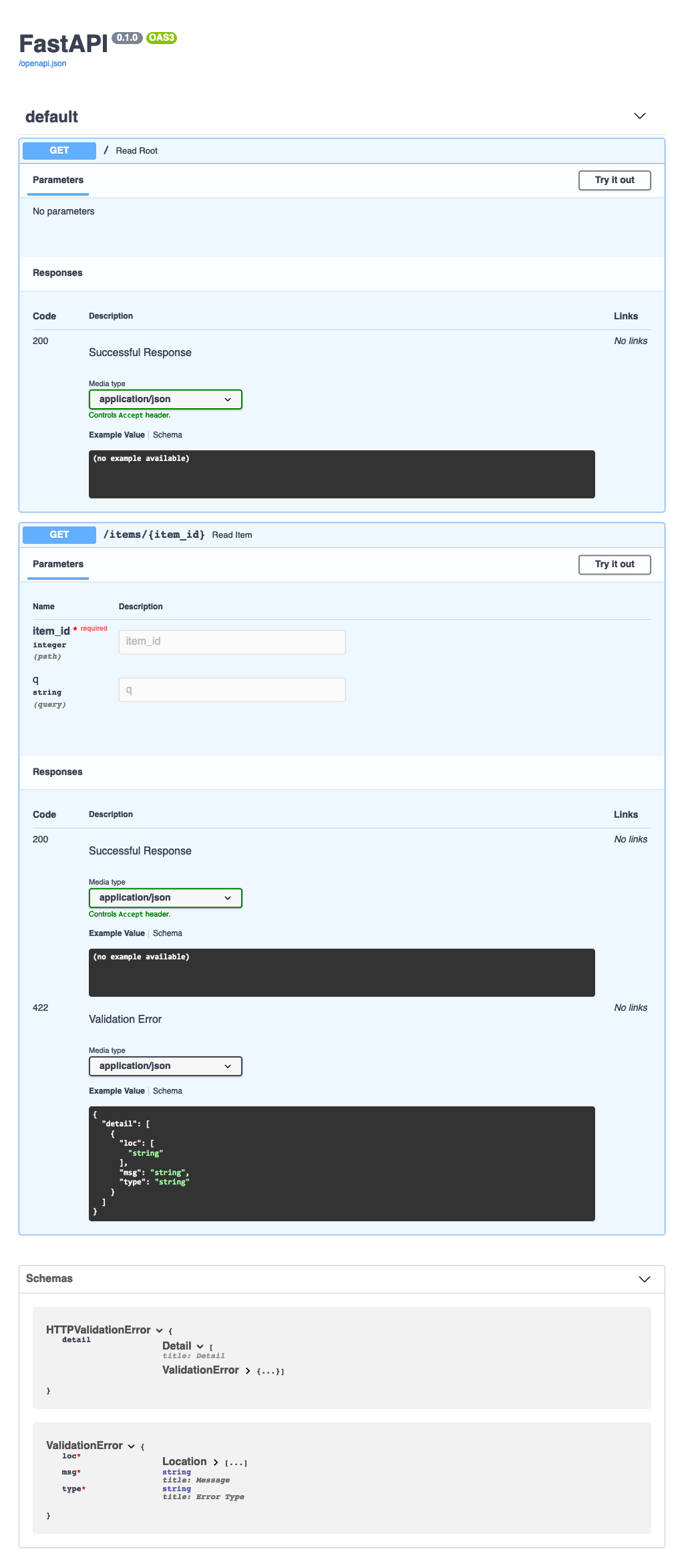Click the default tag heading
Screen dimensions: 684x1568
click(52, 117)
